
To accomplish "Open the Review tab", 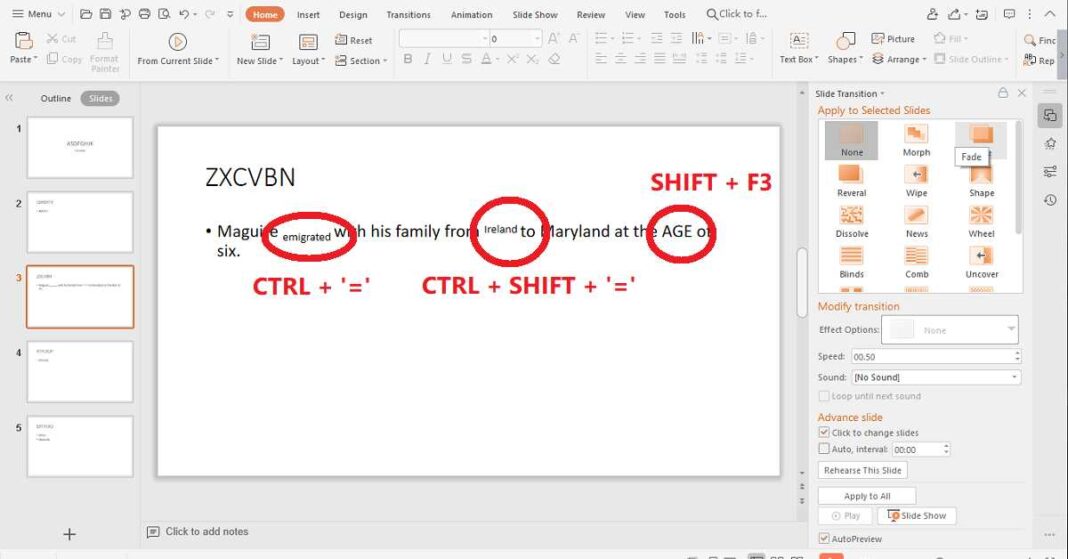I will [591, 14].
